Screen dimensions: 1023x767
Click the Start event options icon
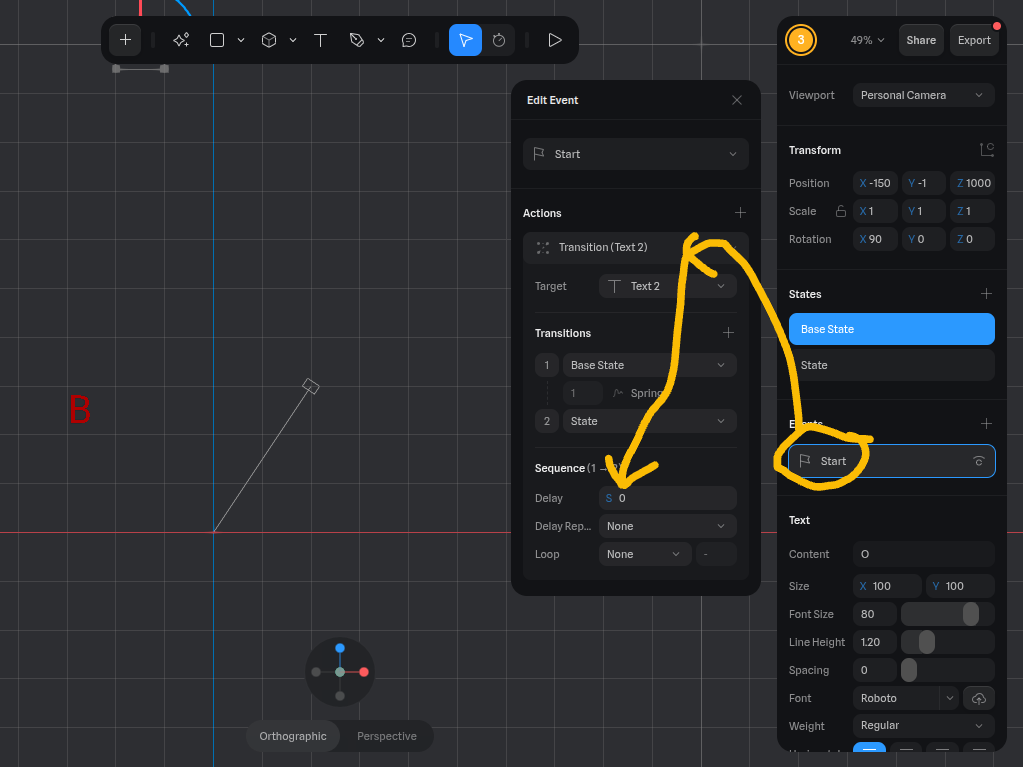point(979,461)
